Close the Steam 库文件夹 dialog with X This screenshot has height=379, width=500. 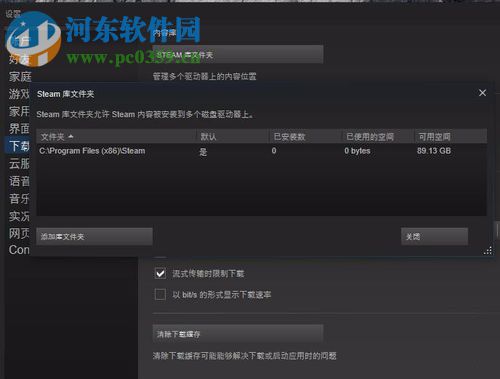(x=482, y=93)
